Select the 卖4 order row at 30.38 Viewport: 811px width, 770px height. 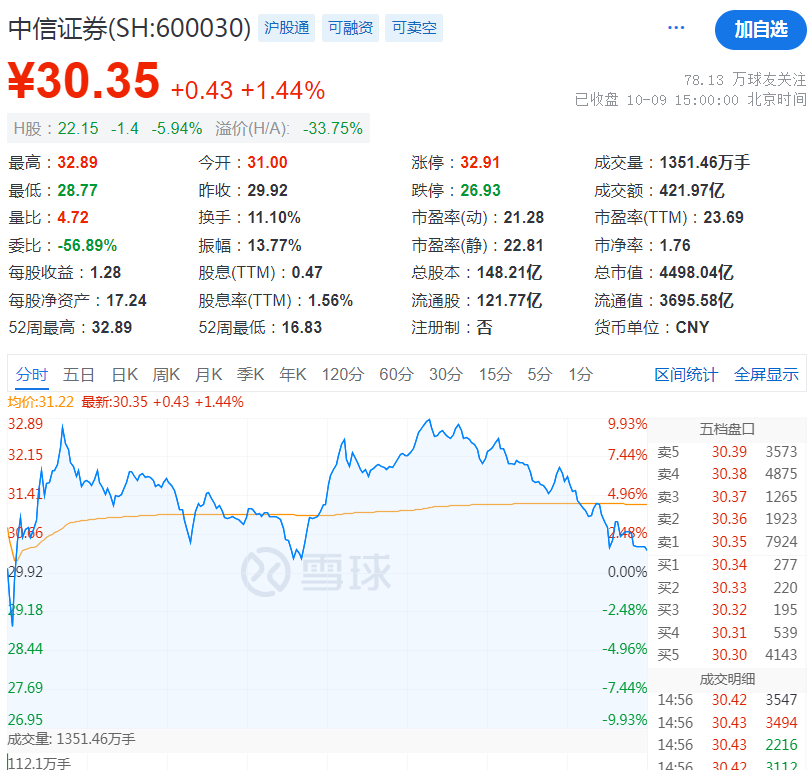coord(727,474)
